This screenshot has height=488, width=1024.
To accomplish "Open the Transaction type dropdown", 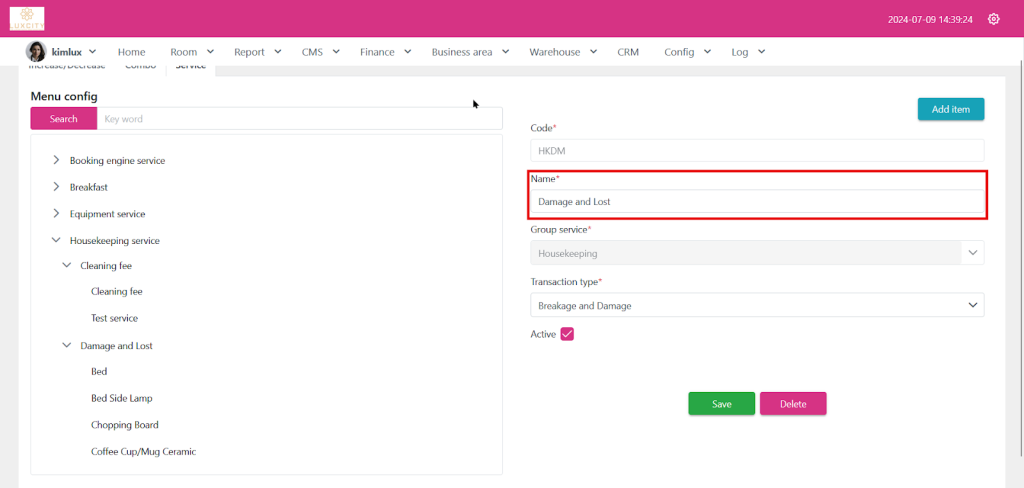I will tap(756, 305).
